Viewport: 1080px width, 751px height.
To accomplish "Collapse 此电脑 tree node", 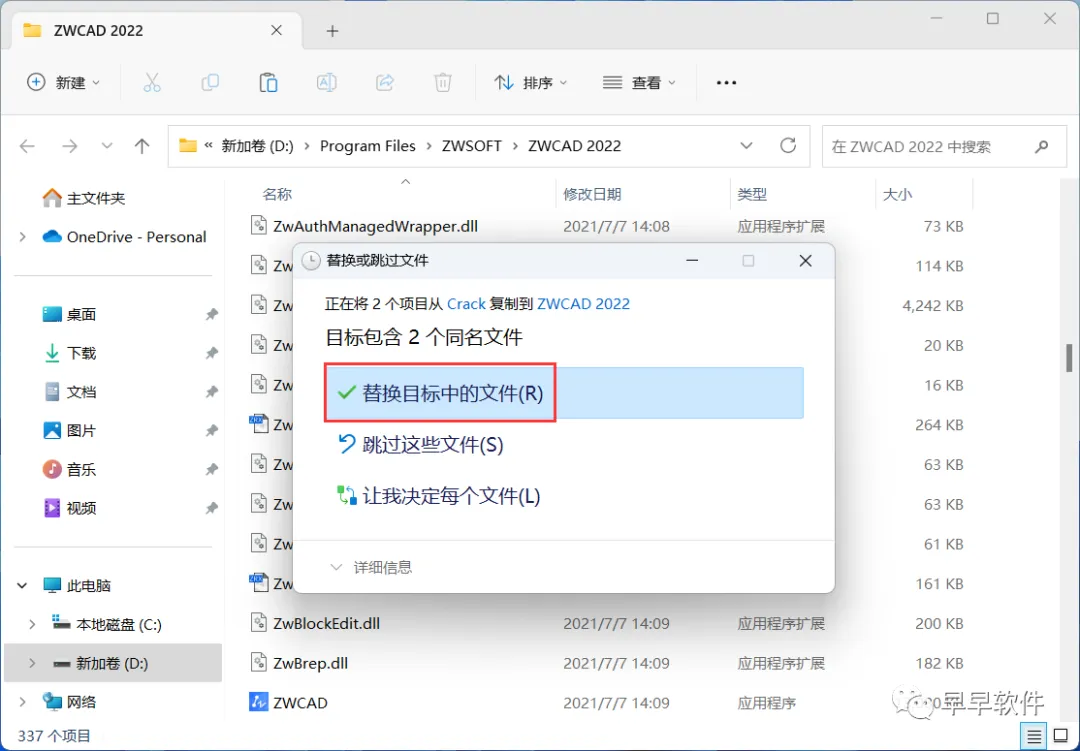I will coord(23,586).
